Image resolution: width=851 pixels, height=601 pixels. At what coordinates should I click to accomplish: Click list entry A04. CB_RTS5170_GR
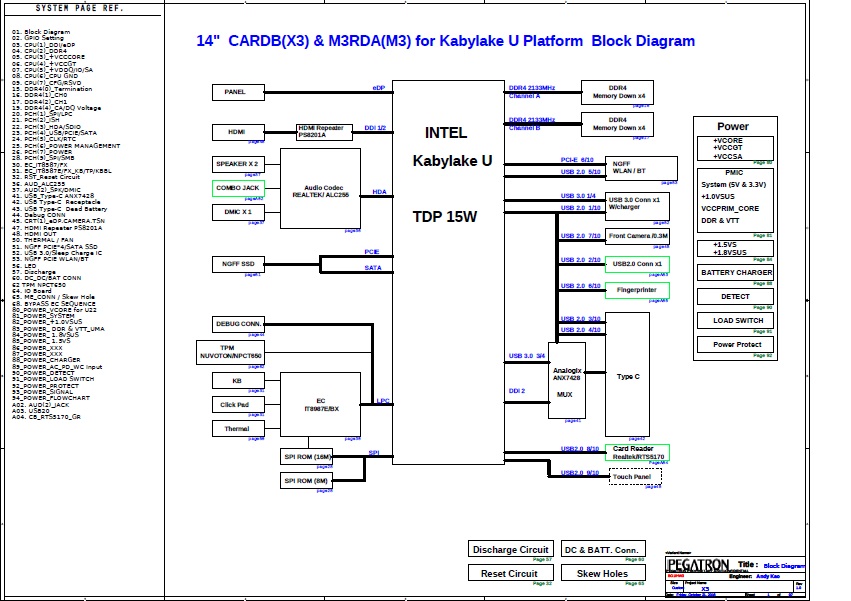46,417
